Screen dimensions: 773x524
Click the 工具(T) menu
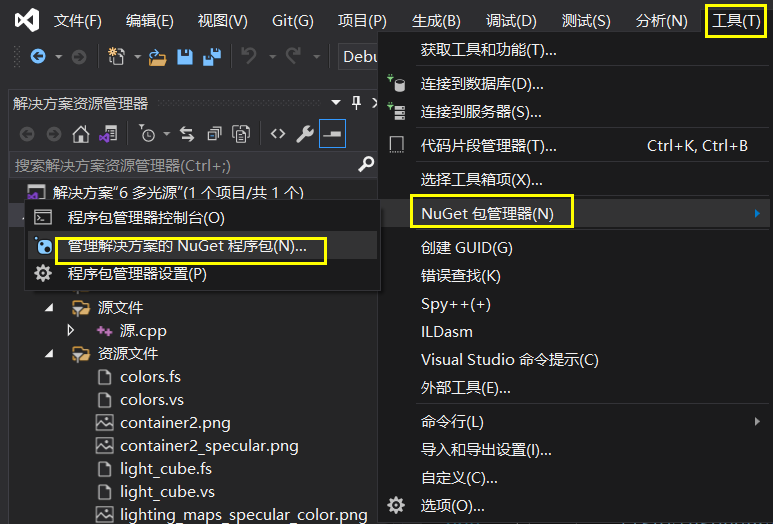(x=736, y=21)
